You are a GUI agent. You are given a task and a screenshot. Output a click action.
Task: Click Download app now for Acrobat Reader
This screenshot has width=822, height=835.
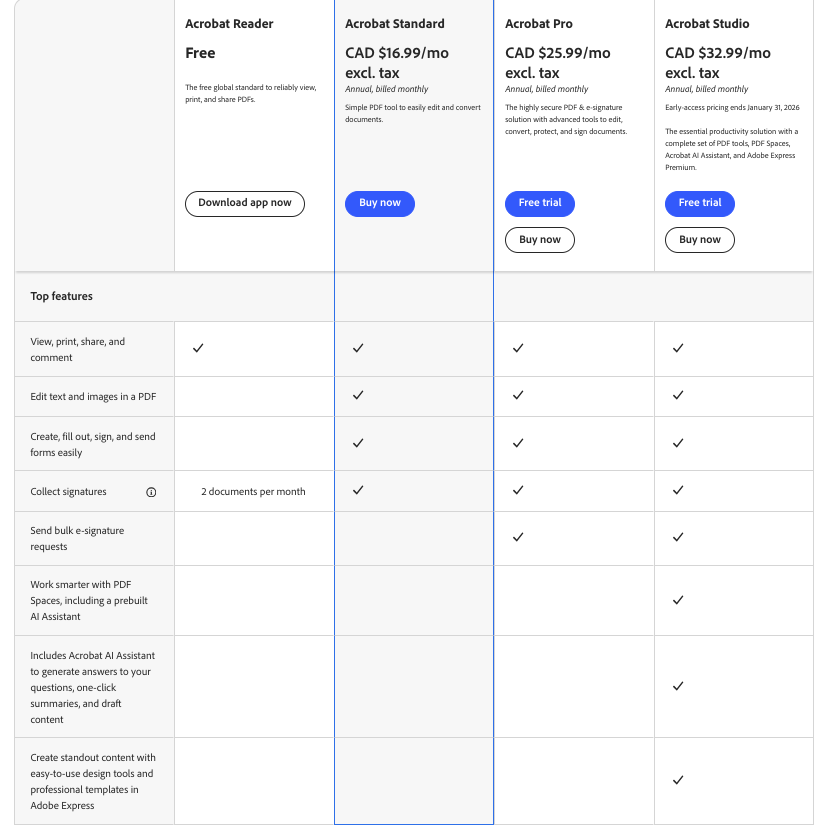pos(244,203)
